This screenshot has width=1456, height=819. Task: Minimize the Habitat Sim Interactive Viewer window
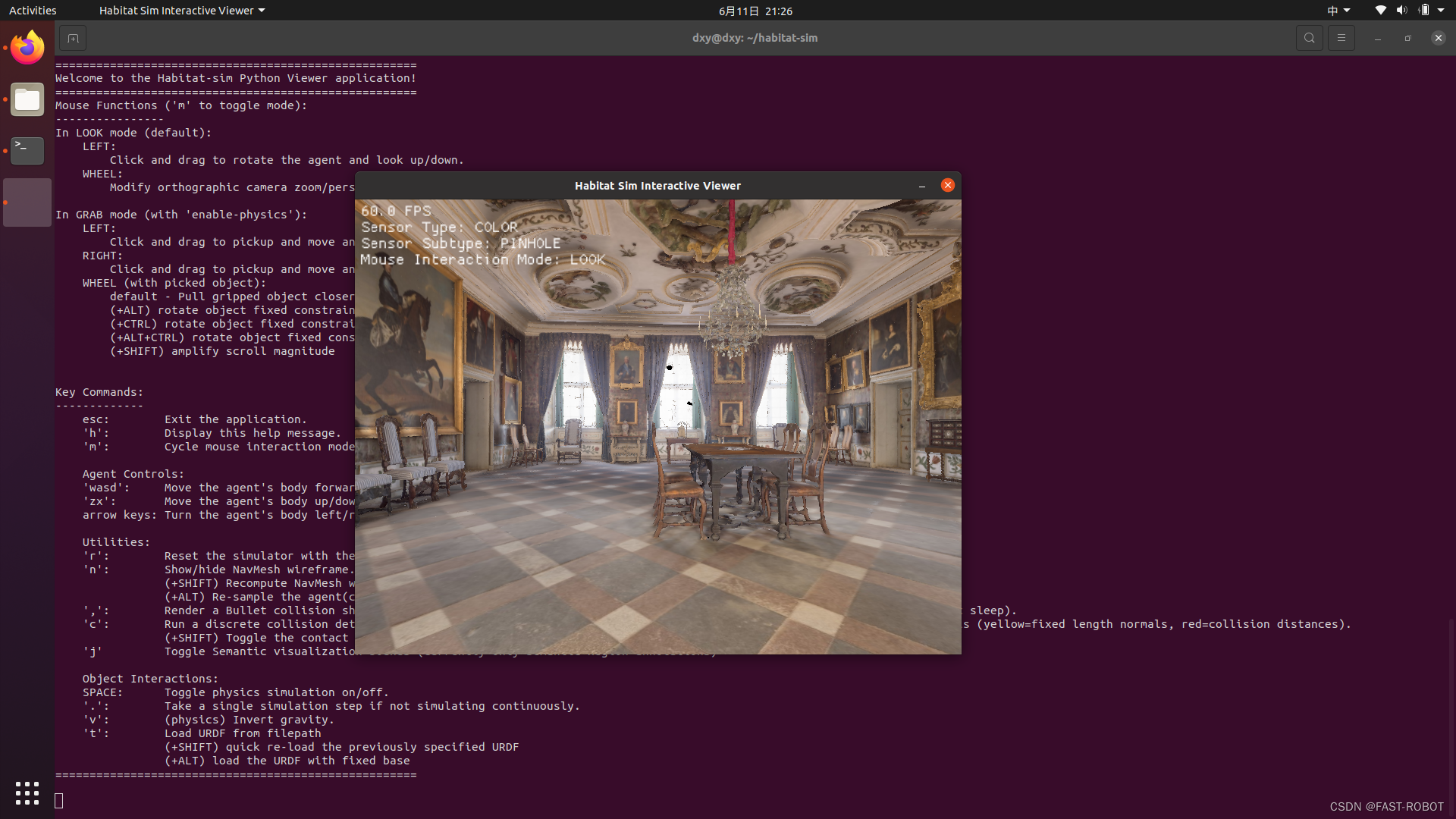(x=921, y=185)
